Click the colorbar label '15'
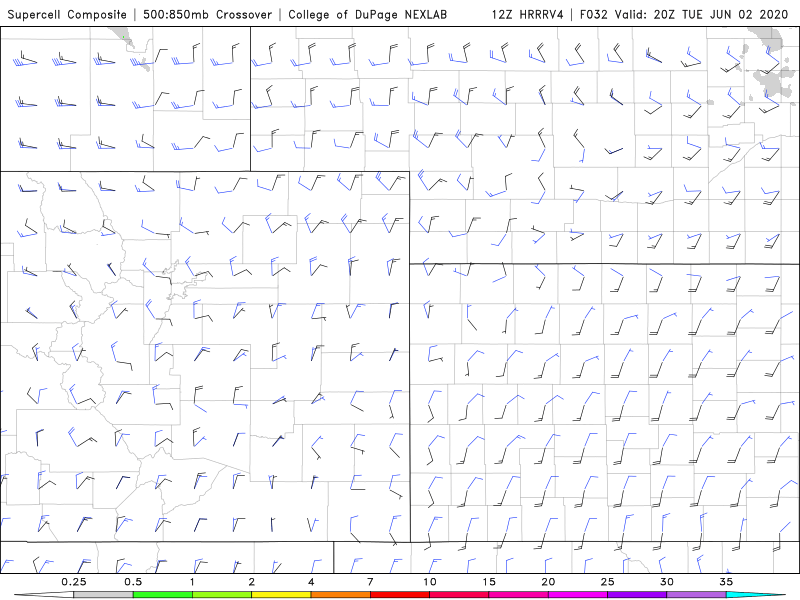 pos(489,582)
